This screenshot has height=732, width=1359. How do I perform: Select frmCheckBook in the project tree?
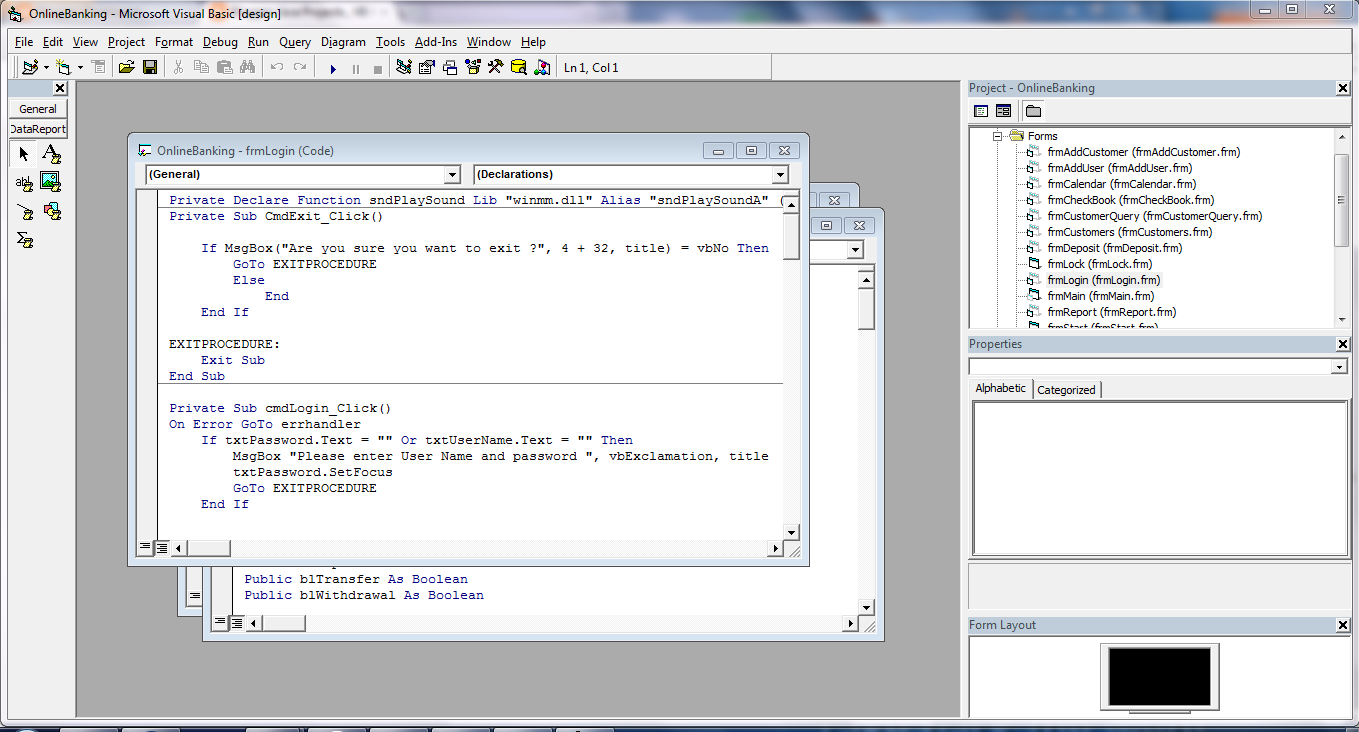pos(1131,200)
